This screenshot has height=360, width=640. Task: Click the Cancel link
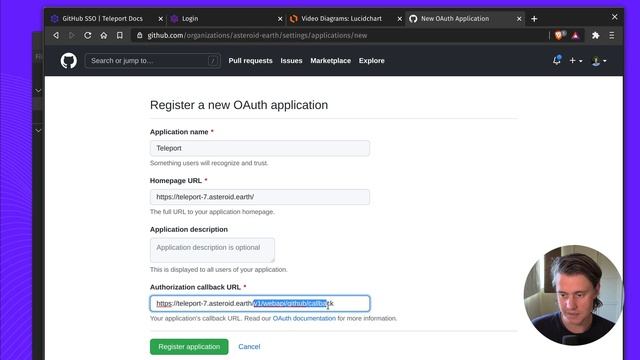[x=249, y=347]
